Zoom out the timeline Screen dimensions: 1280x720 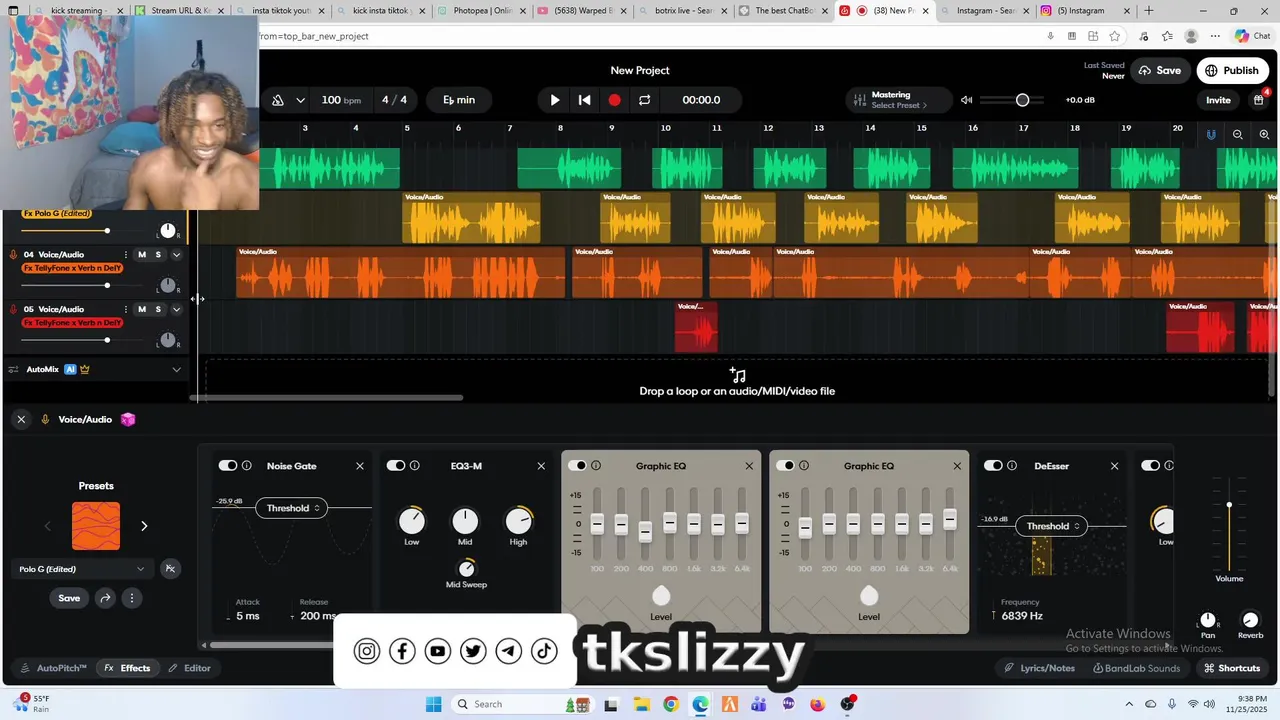[1238, 134]
